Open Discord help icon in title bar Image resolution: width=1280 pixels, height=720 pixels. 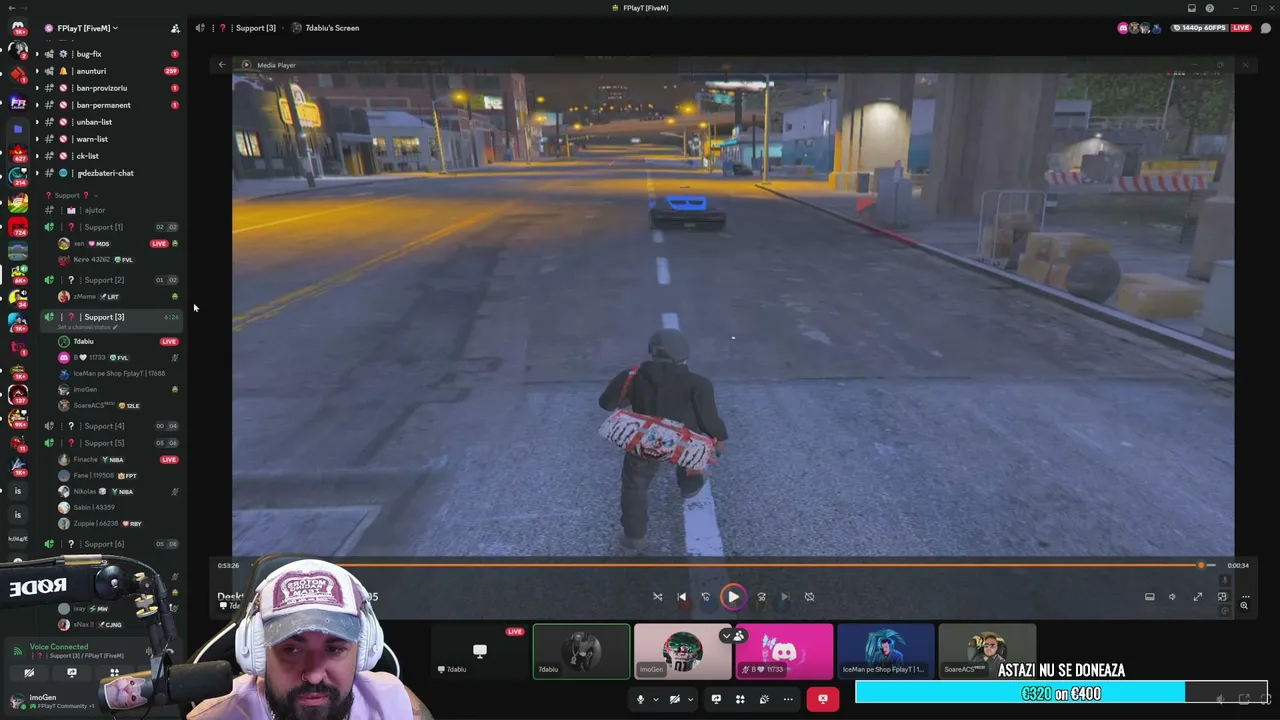click(1209, 8)
